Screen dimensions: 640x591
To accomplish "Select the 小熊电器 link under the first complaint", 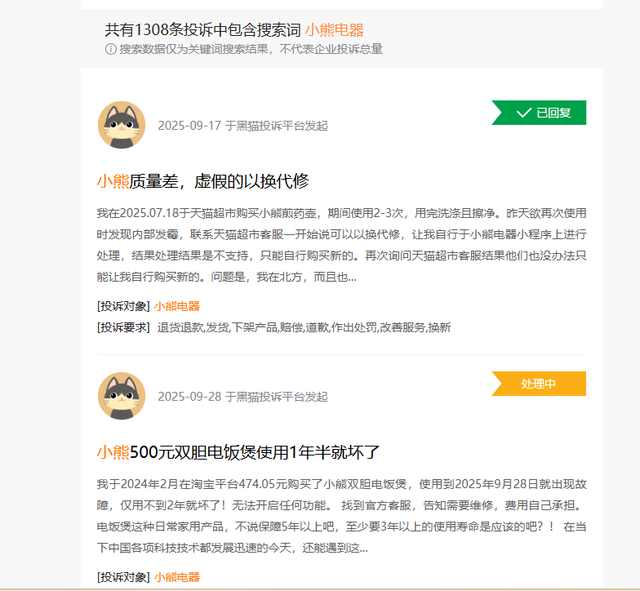I will click(x=177, y=306).
